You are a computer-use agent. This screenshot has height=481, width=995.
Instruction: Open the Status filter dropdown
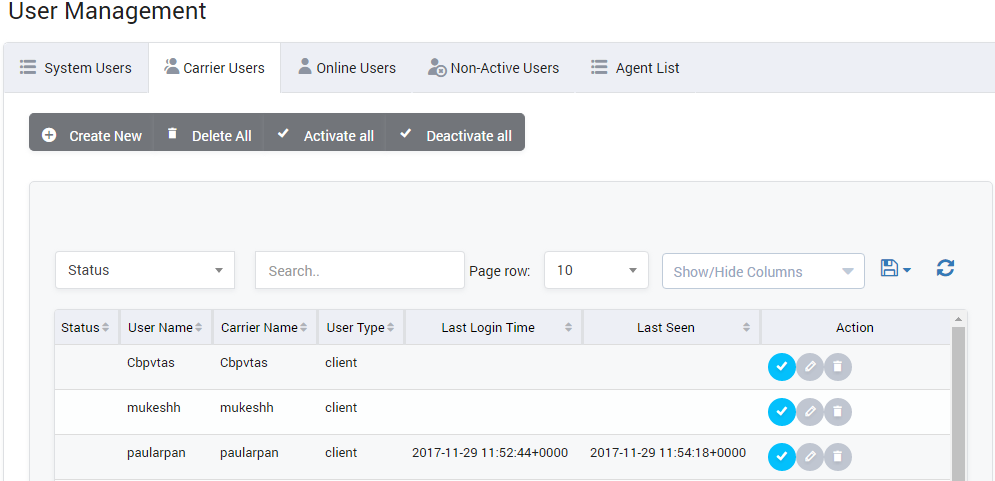(145, 270)
